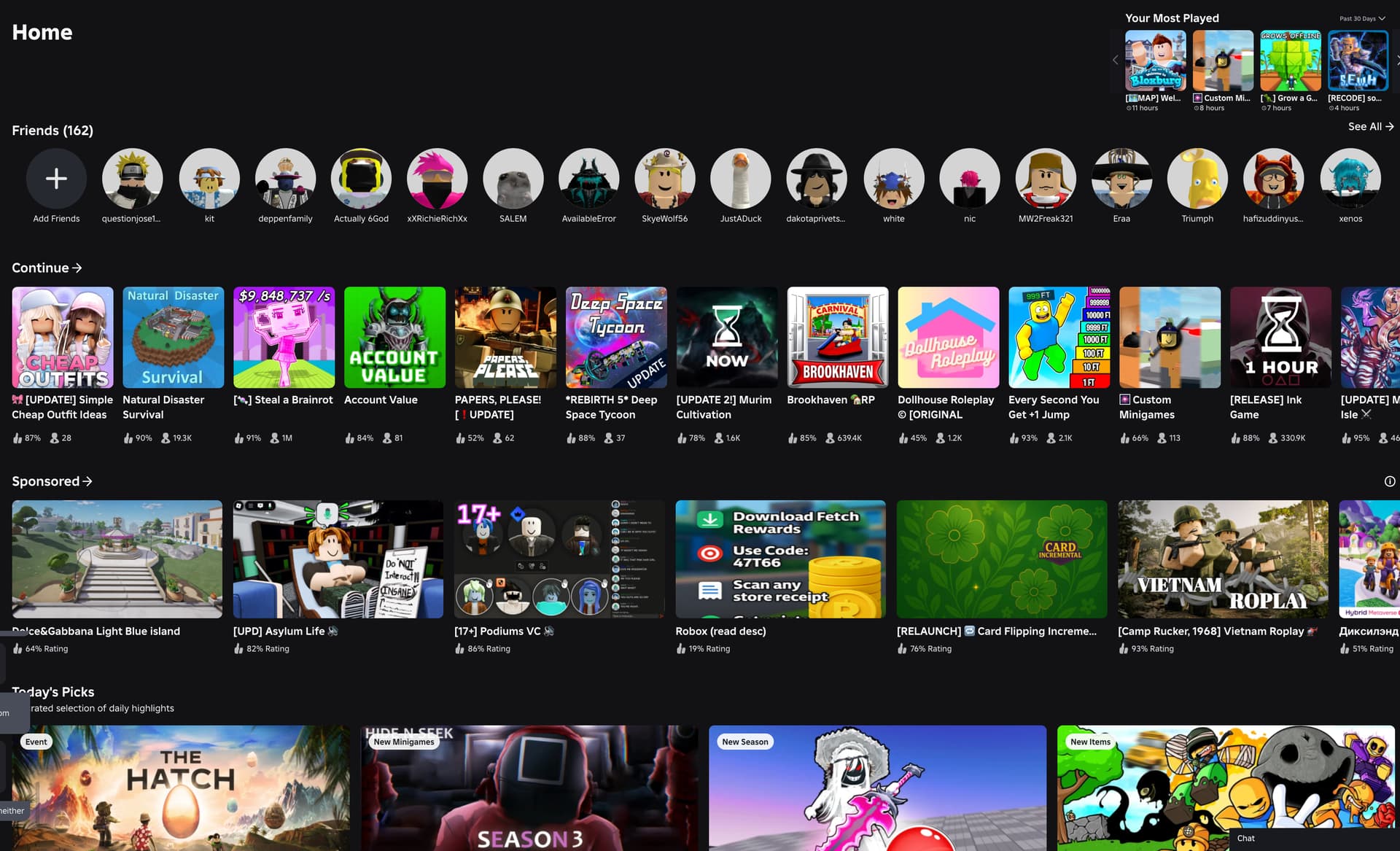The height and width of the screenshot is (851, 1400).
Task: Open The Hatch event banner
Action: tap(180, 788)
